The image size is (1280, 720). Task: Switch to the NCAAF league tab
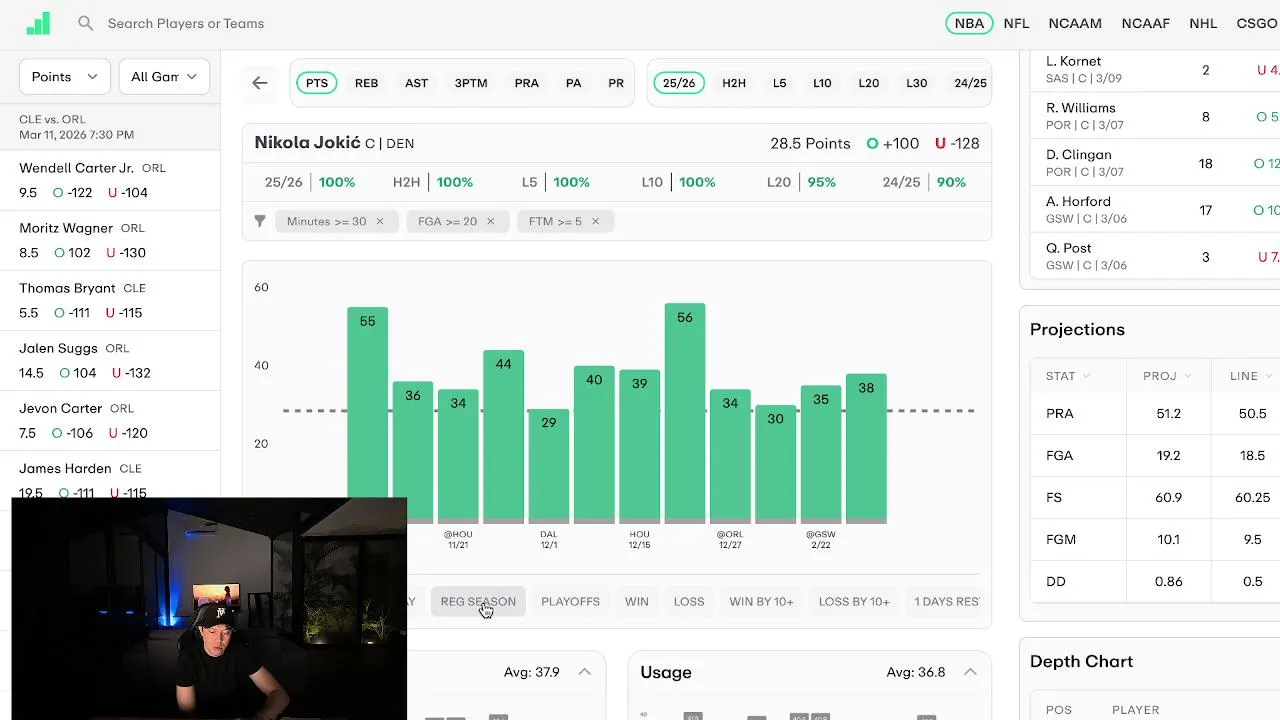pos(1146,23)
